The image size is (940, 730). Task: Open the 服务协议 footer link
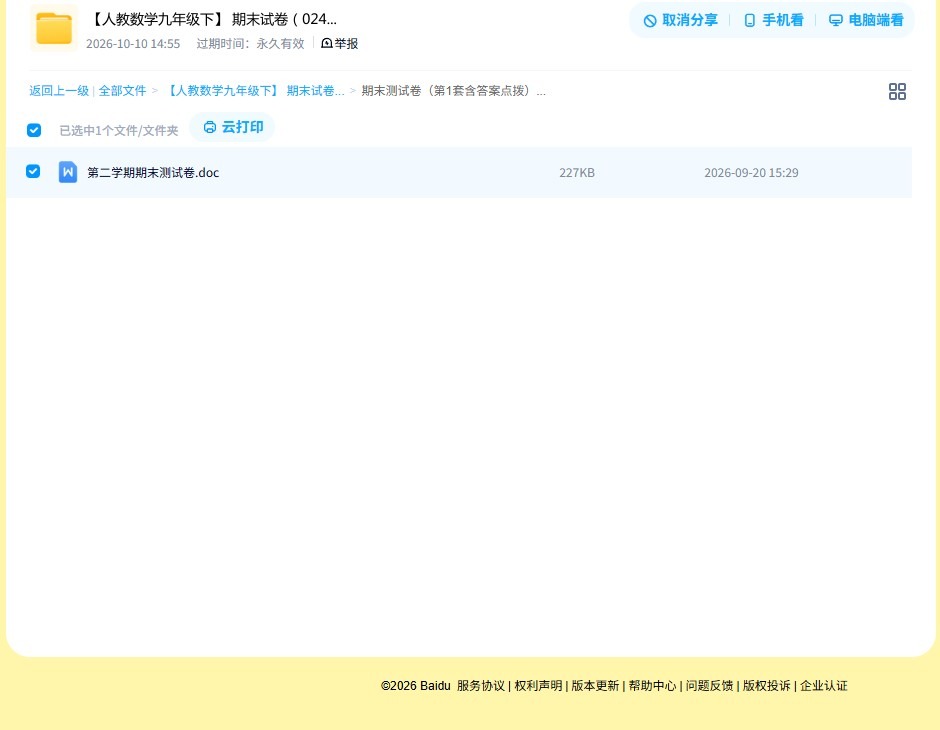point(481,686)
